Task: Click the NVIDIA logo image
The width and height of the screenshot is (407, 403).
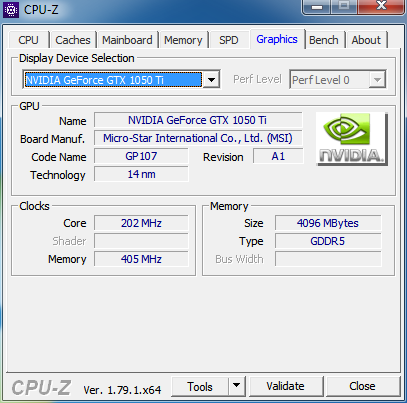Action: coord(352,139)
